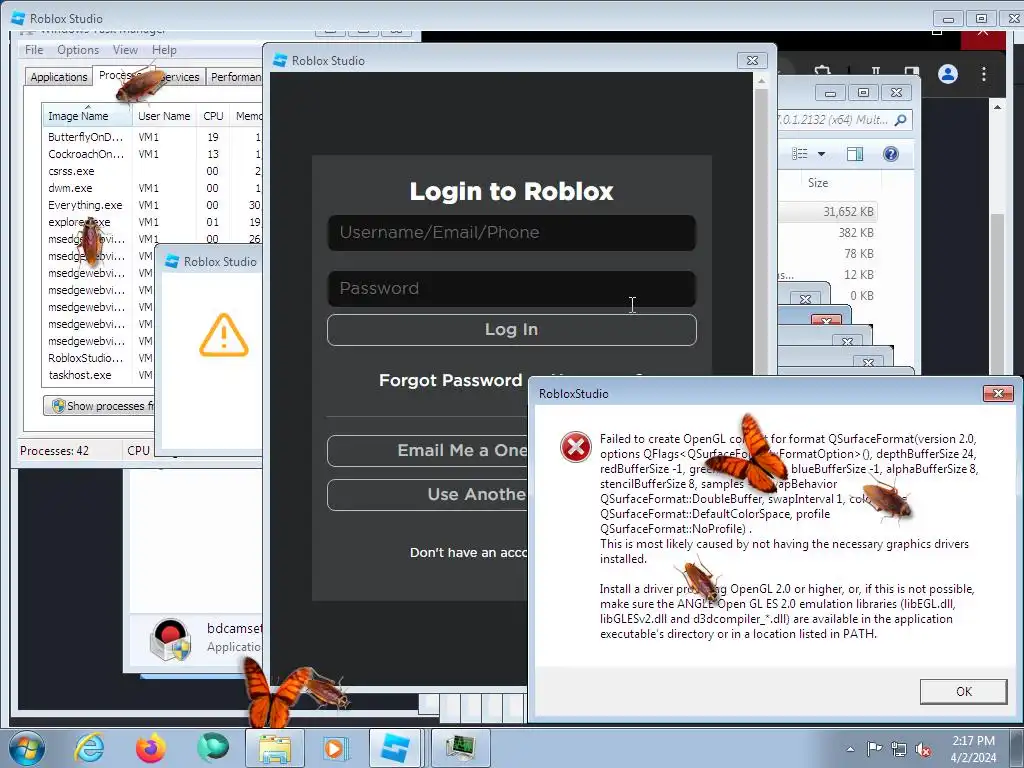This screenshot has width=1024, height=768.
Task: Launch Firefox from the taskbar
Action: (x=151, y=748)
